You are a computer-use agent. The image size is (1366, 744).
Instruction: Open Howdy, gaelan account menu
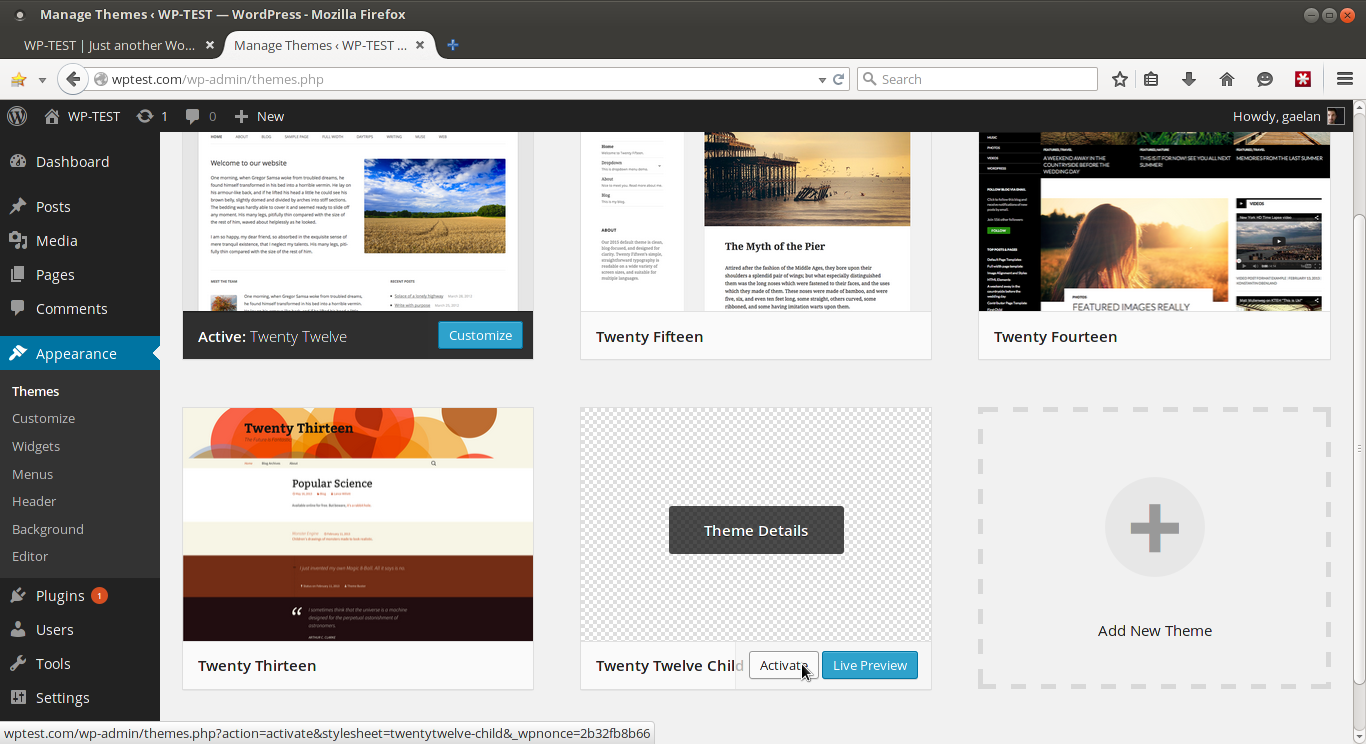(x=1289, y=116)
